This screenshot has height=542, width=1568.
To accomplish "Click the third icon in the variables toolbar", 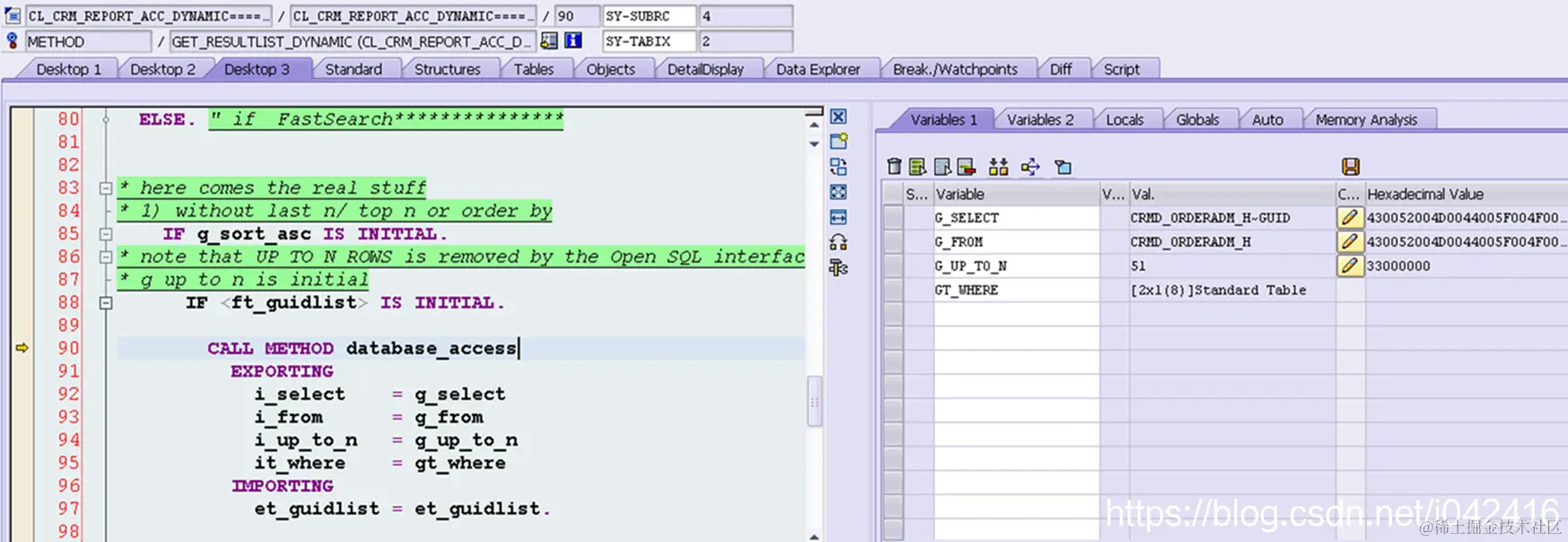I will click(x=942, y=167).
